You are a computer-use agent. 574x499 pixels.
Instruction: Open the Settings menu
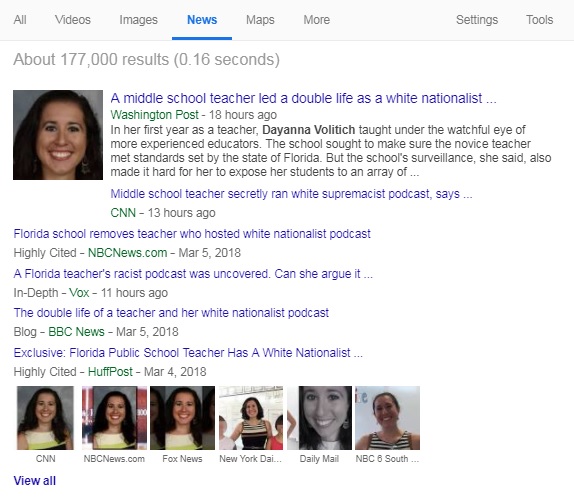tap(477, 20)
